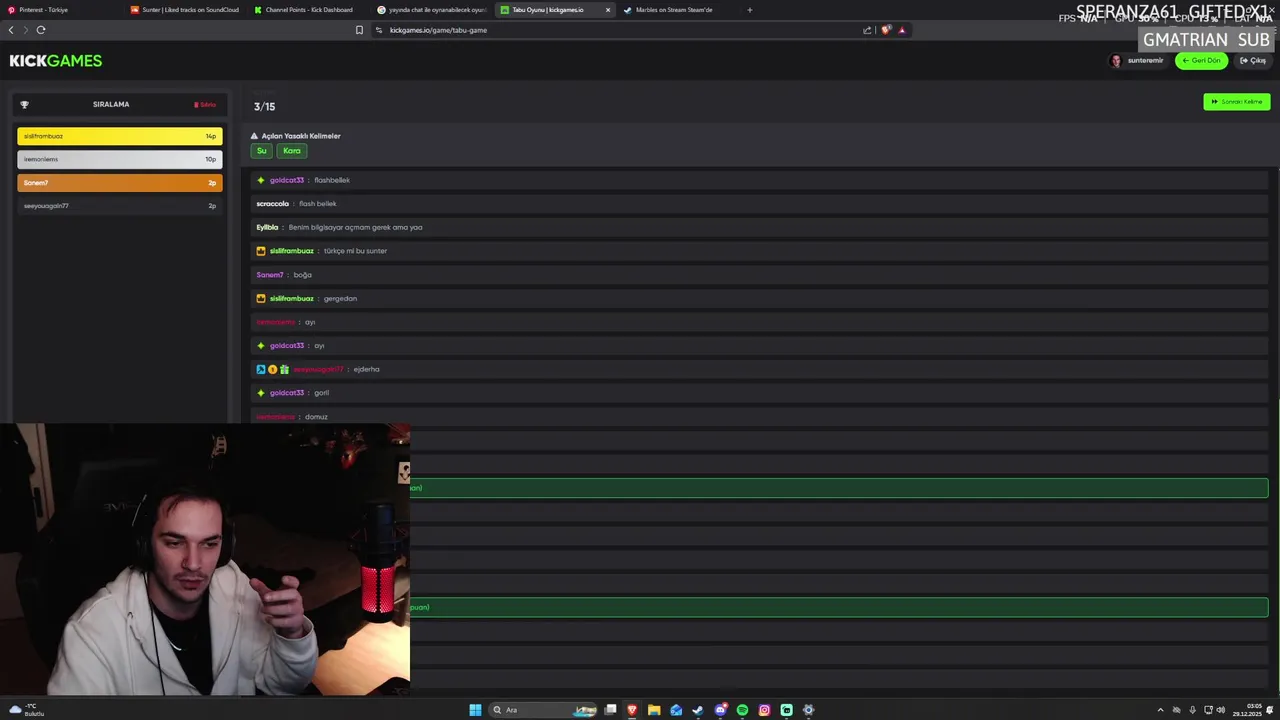Open Brave browser from the taskbar
The image size is (1280, 720).
coord(632,710)
